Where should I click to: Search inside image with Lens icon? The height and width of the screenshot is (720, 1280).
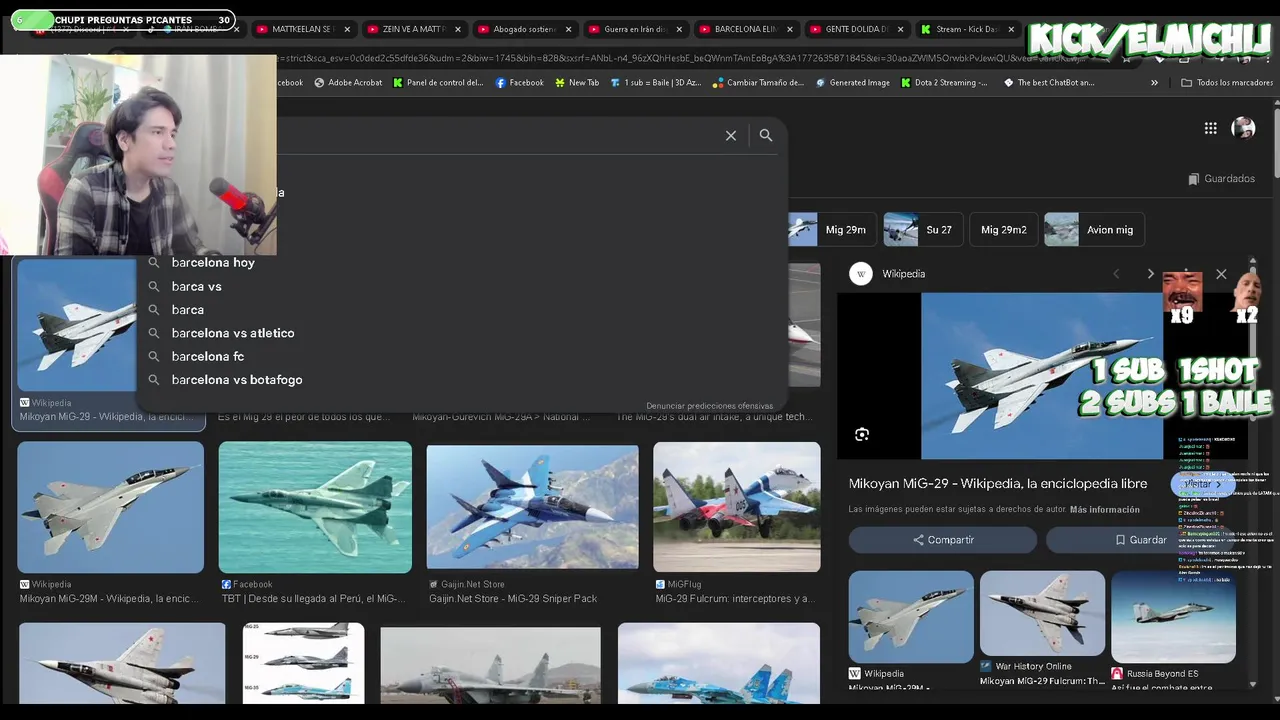[x=862, y=434]
